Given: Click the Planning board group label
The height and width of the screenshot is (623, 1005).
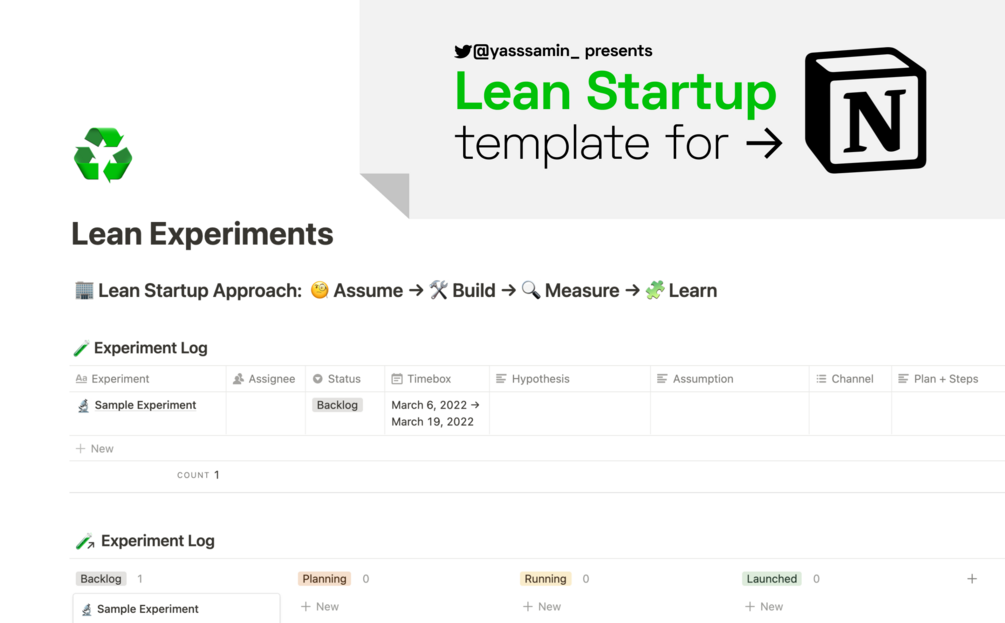Looking at the screenshot, I should [324, 579].
